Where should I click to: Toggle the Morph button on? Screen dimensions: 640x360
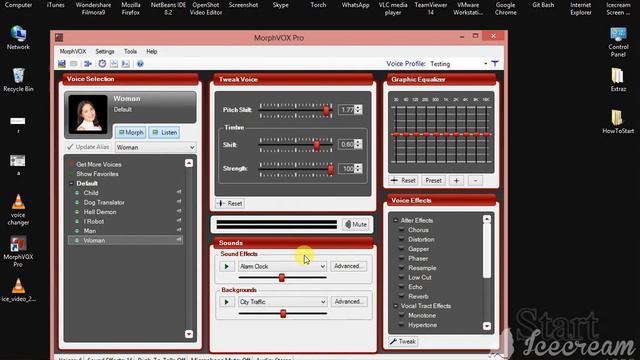[x=131, y=133]
